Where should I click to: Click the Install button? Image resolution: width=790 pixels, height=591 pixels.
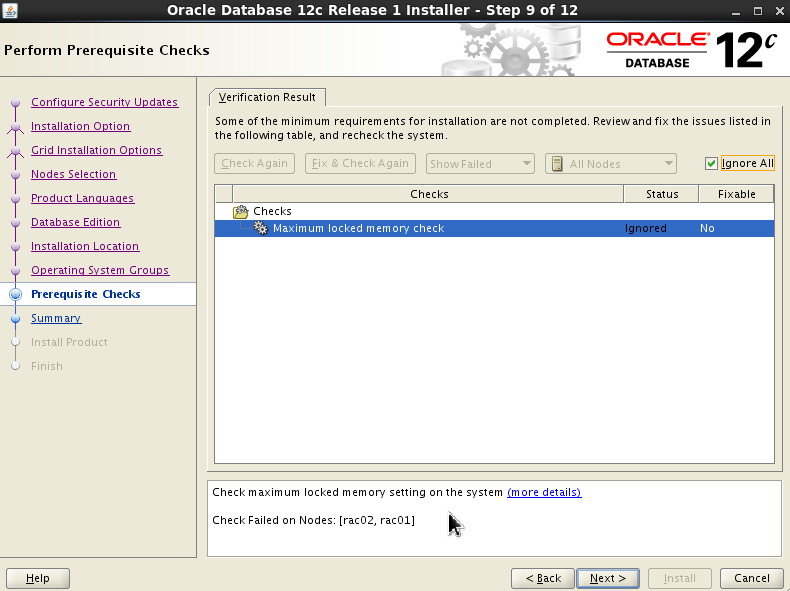680,578
